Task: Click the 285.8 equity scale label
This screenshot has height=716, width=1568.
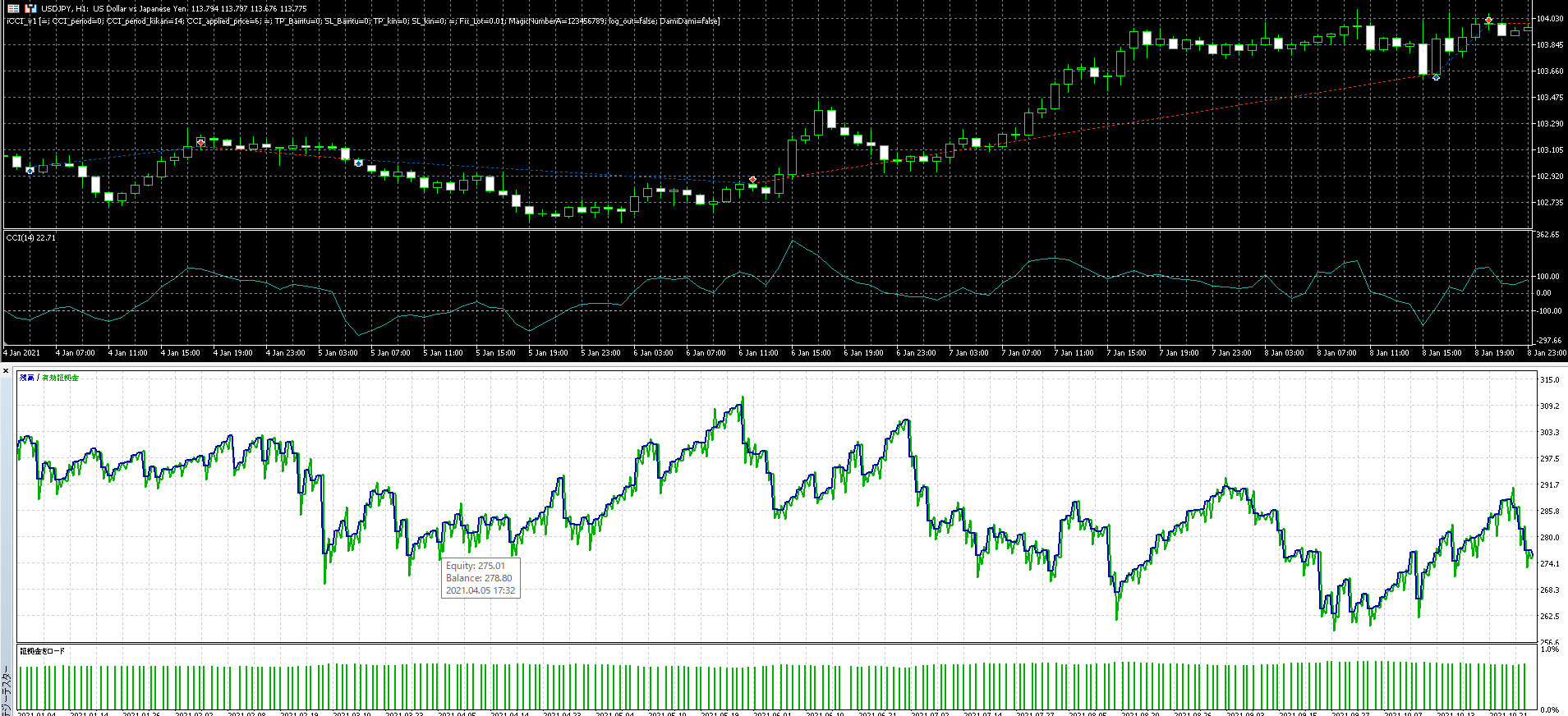Action: 1549,512
